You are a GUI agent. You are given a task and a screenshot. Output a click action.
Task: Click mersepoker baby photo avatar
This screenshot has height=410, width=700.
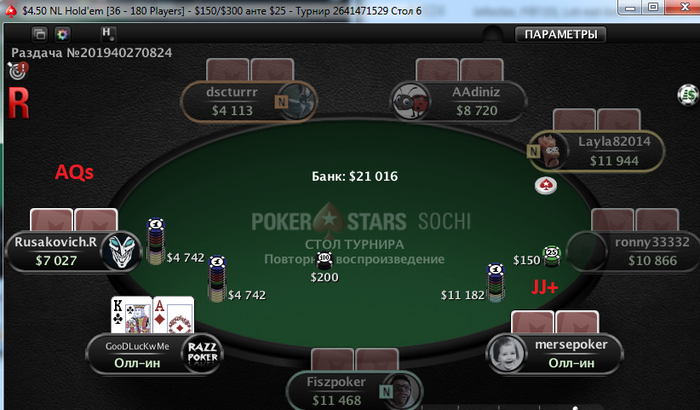(x=506, y=353)
